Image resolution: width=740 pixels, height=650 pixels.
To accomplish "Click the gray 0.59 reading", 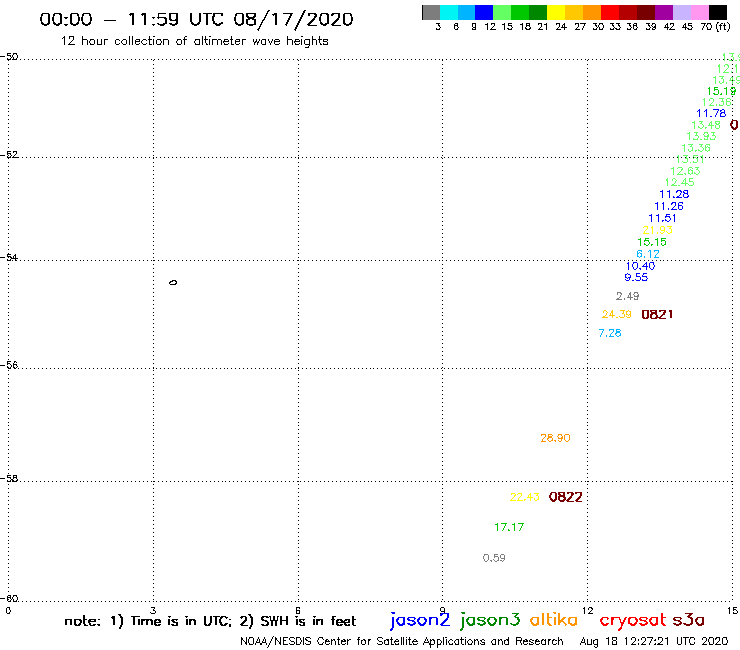I will pyautogui.click(x=494, y=558).
